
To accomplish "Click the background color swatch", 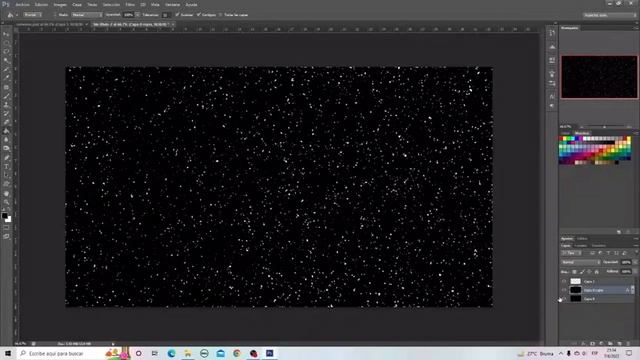I will click(9, 220).
